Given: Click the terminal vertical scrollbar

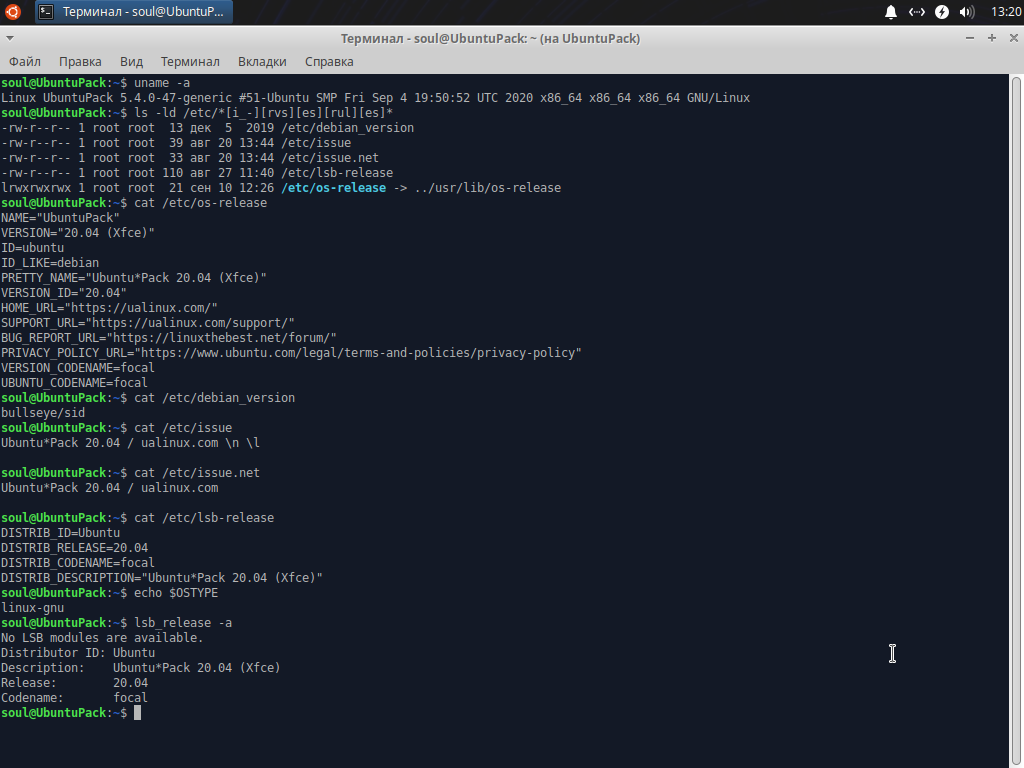Looking at the screenshot, I should coord(1016,421).
